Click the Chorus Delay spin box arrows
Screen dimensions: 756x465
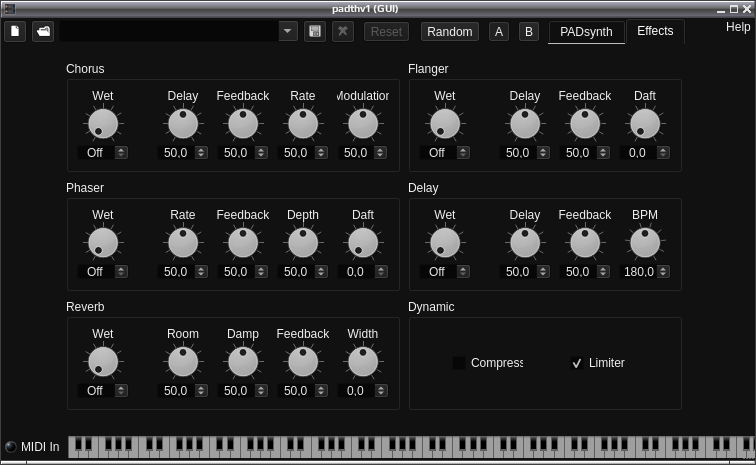click(201, 152)
